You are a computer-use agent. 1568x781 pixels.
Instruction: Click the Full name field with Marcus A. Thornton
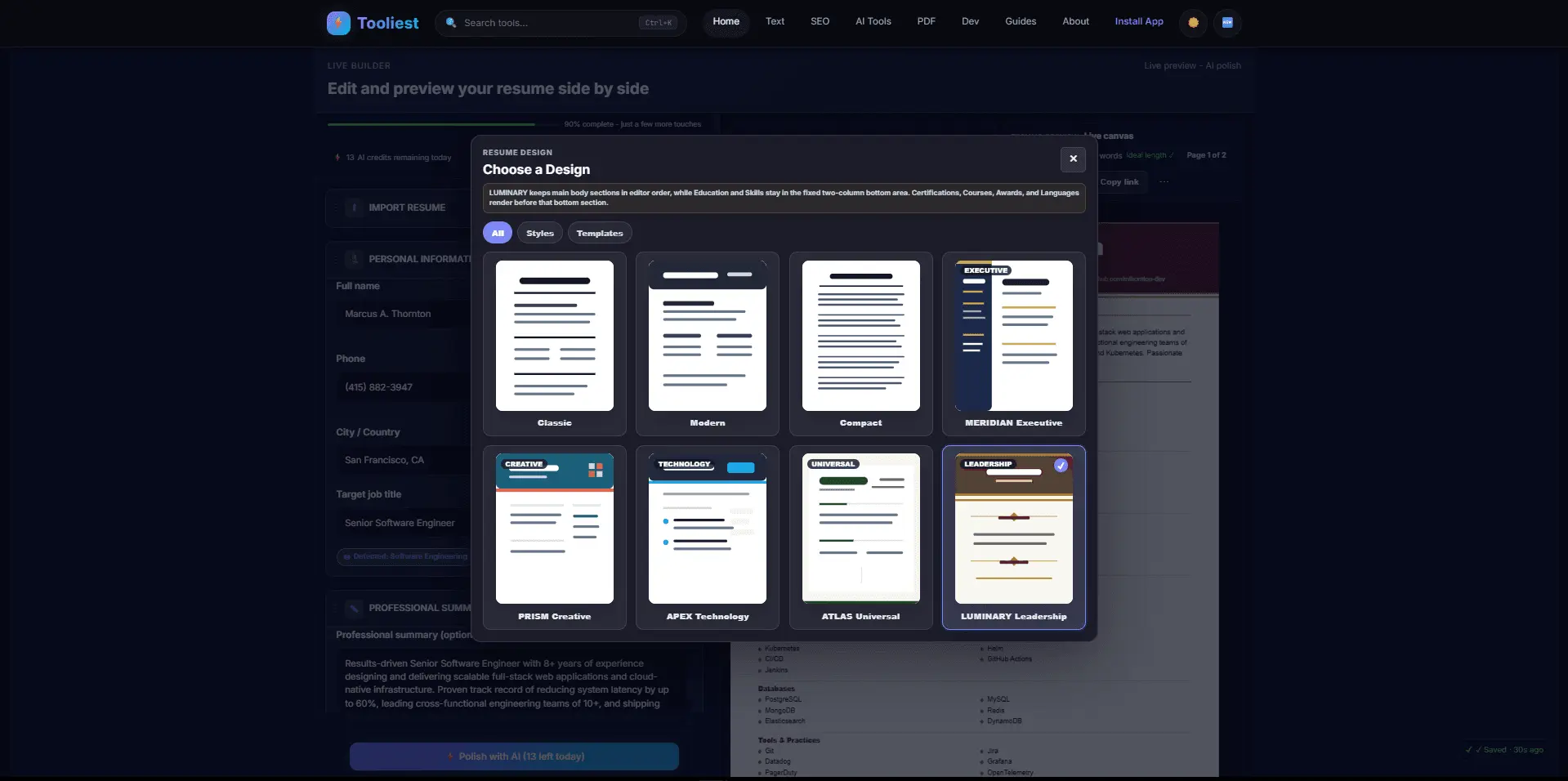coord(404,314)
